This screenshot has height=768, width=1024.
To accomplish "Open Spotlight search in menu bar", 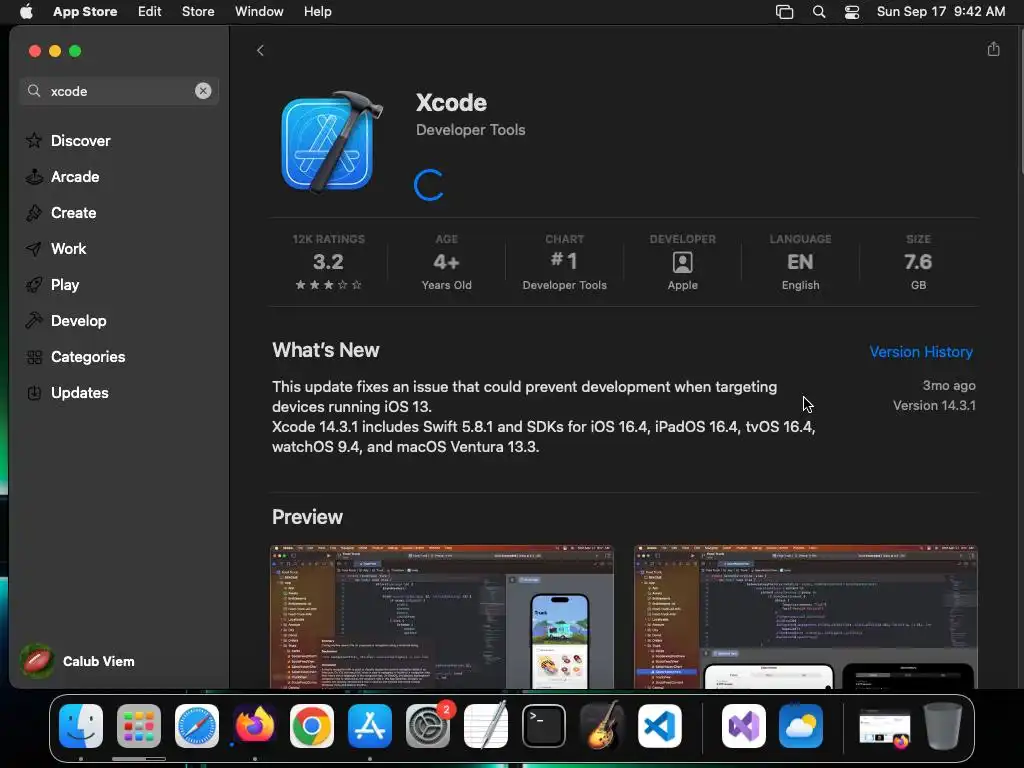I will click(x=819, y=12).
